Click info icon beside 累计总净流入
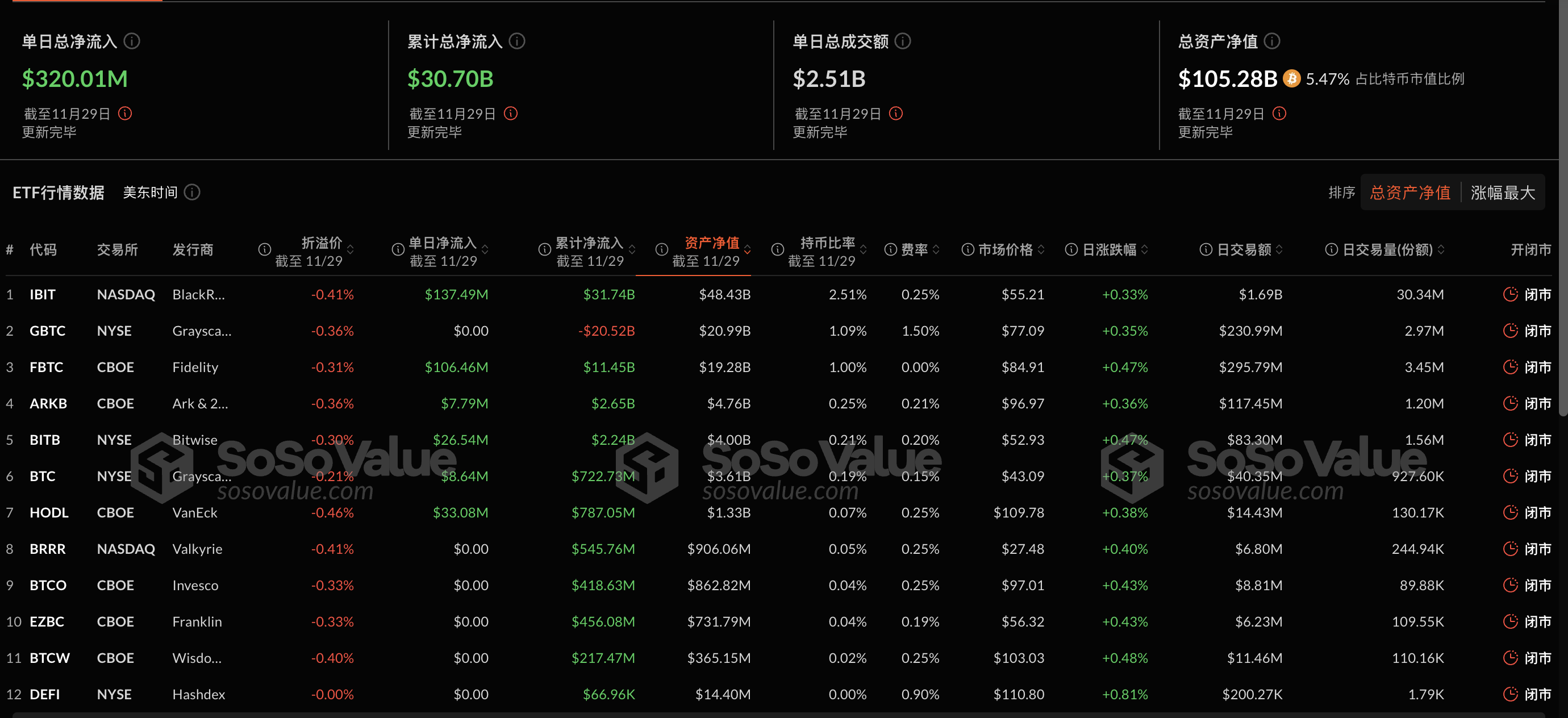The width and height of the screenshot is (1568, 718). click(x=517, y=41)
